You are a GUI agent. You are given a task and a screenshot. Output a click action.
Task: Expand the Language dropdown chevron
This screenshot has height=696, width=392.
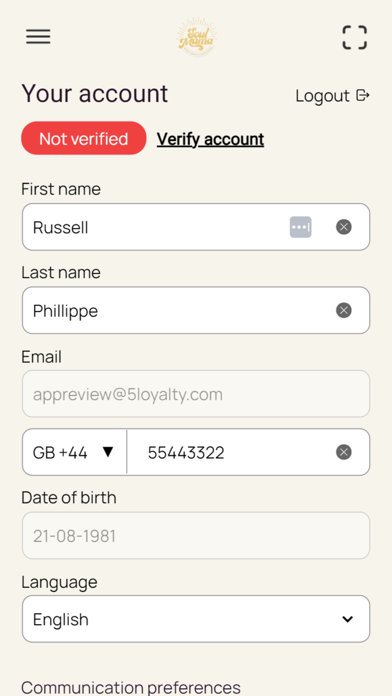click(347, 619)
